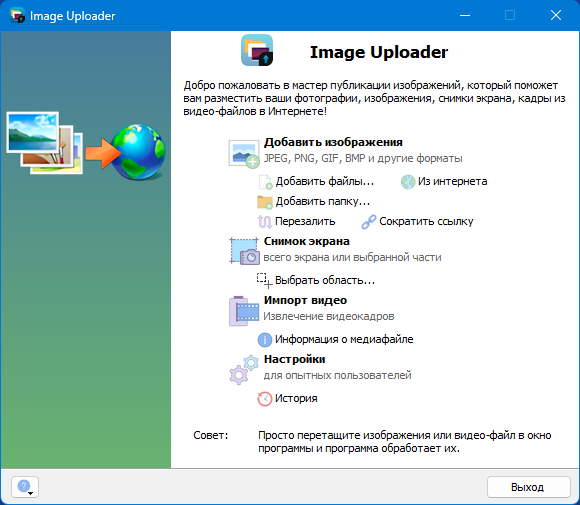Image resolution: width=580 pixels, height=505 pixels.
Task: Click the globe icon beside Из интернета
Action: pyautogui.click(x=408, y=182)
